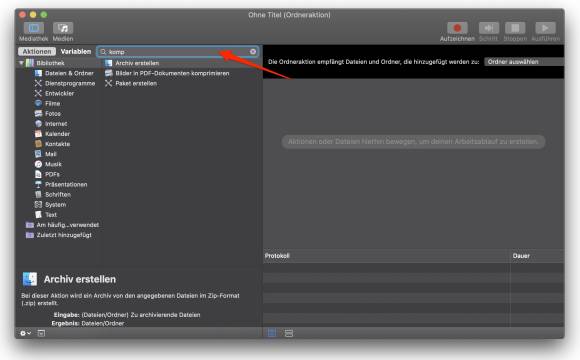Click the Stoppen toolbar icon

tap(515, 28)
